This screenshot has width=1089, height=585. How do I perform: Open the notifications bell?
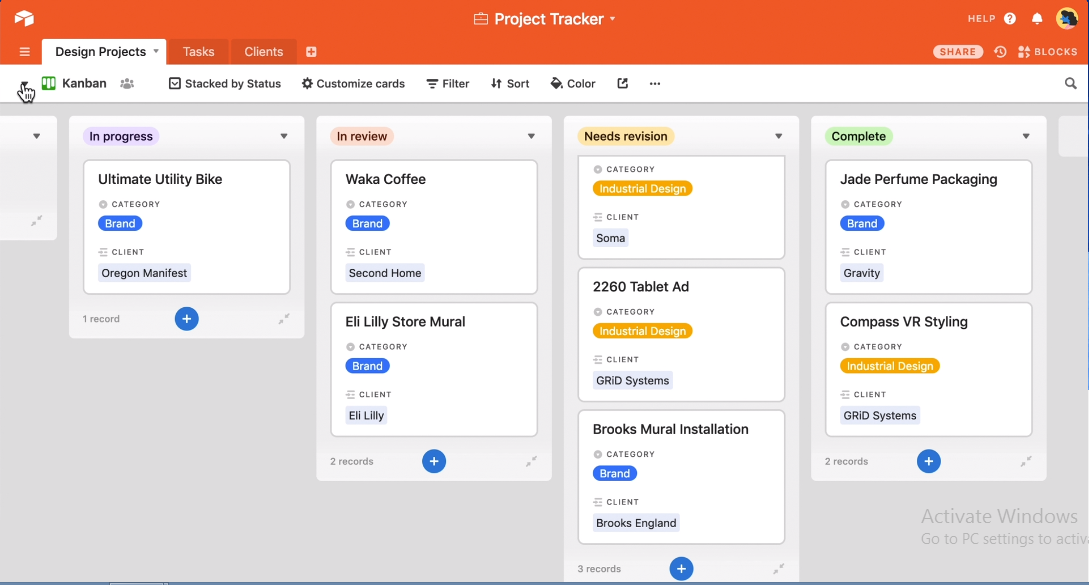(1037, 18)
